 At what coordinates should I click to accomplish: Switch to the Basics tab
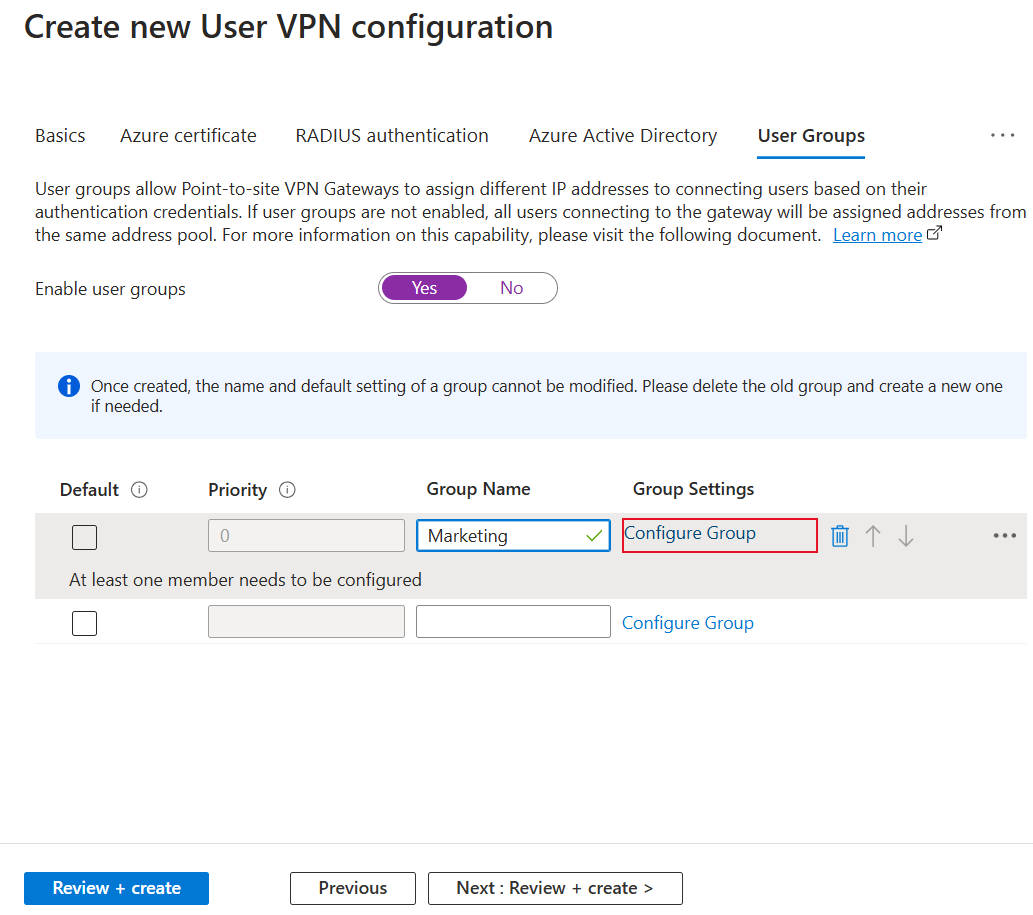point(60,136)
